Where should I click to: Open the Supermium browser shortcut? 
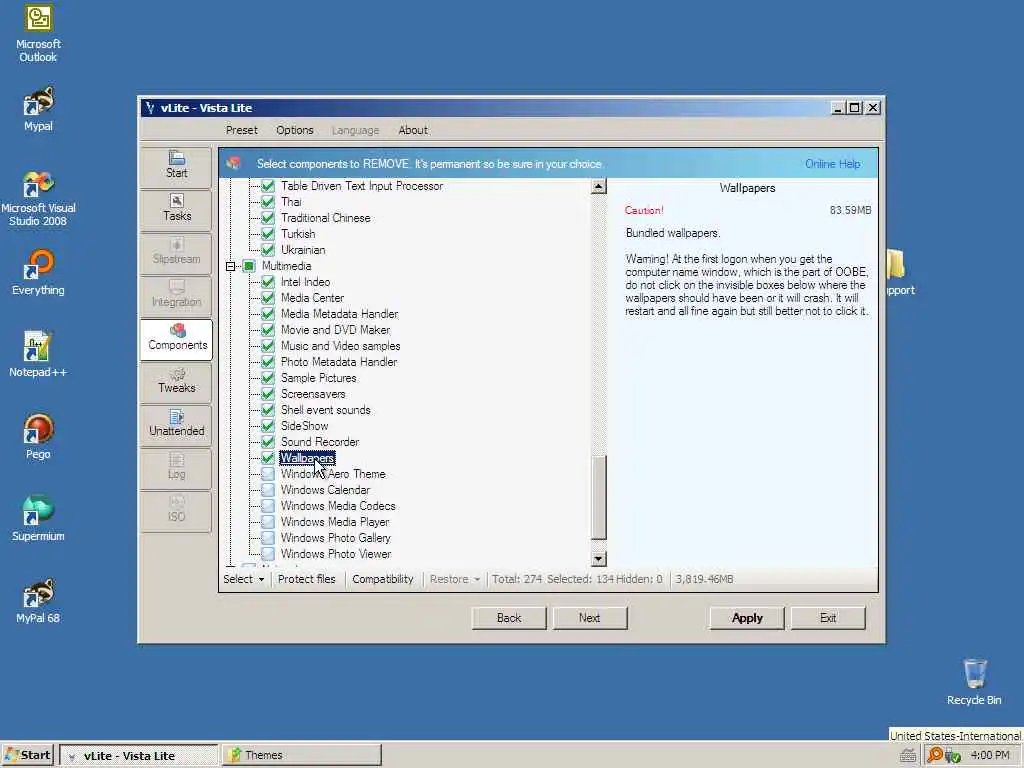[x=38, y=519]
